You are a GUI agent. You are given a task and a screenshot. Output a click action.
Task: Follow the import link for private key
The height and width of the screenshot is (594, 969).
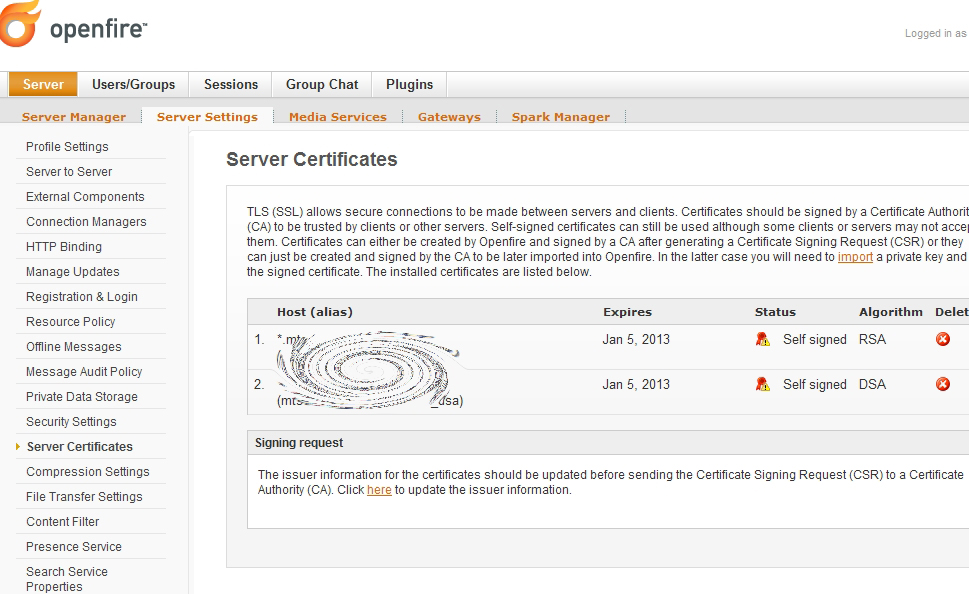pos(855,257)
